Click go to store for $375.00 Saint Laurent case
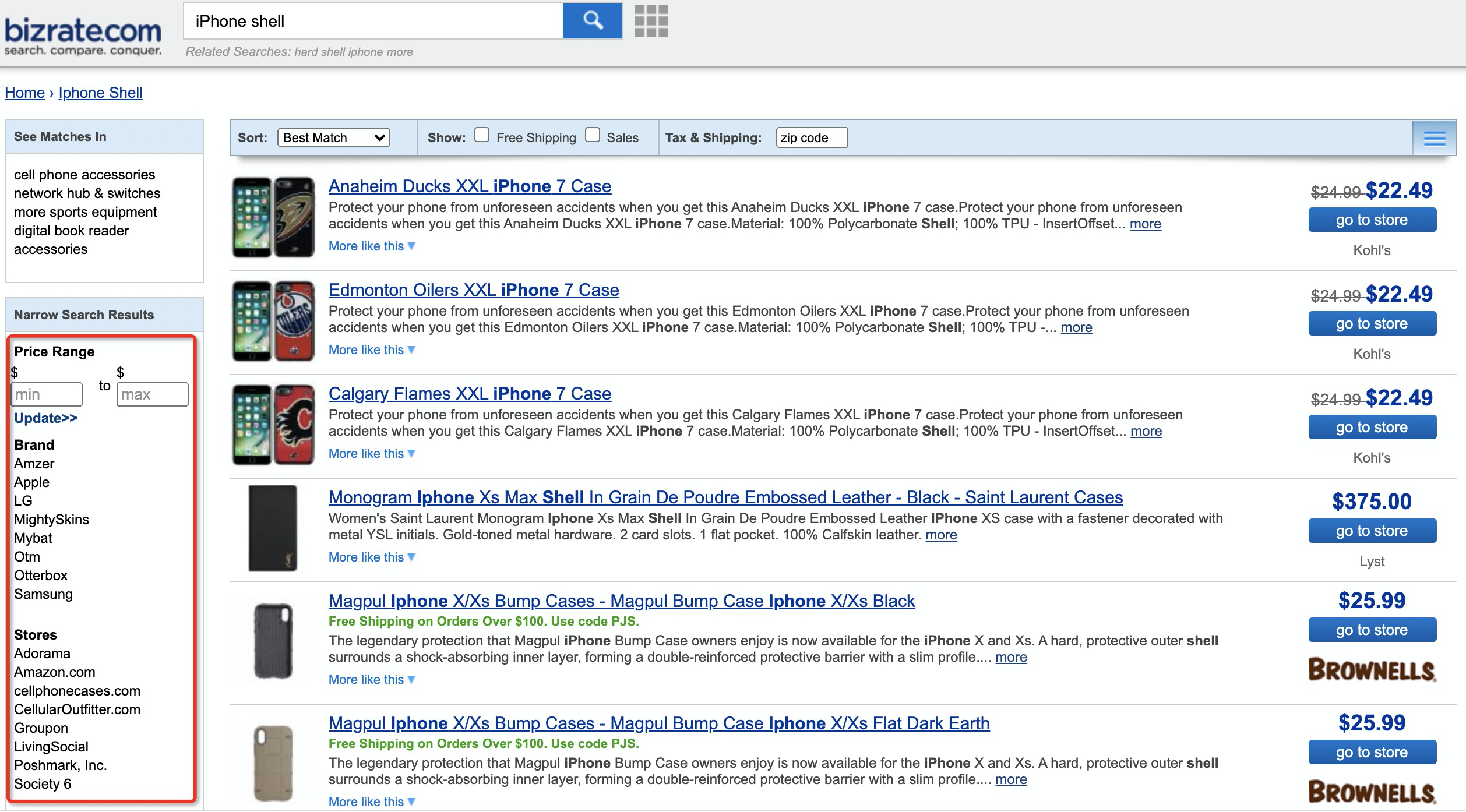The height and width of the screenshot is (812, 1466). coord(1372,531)
